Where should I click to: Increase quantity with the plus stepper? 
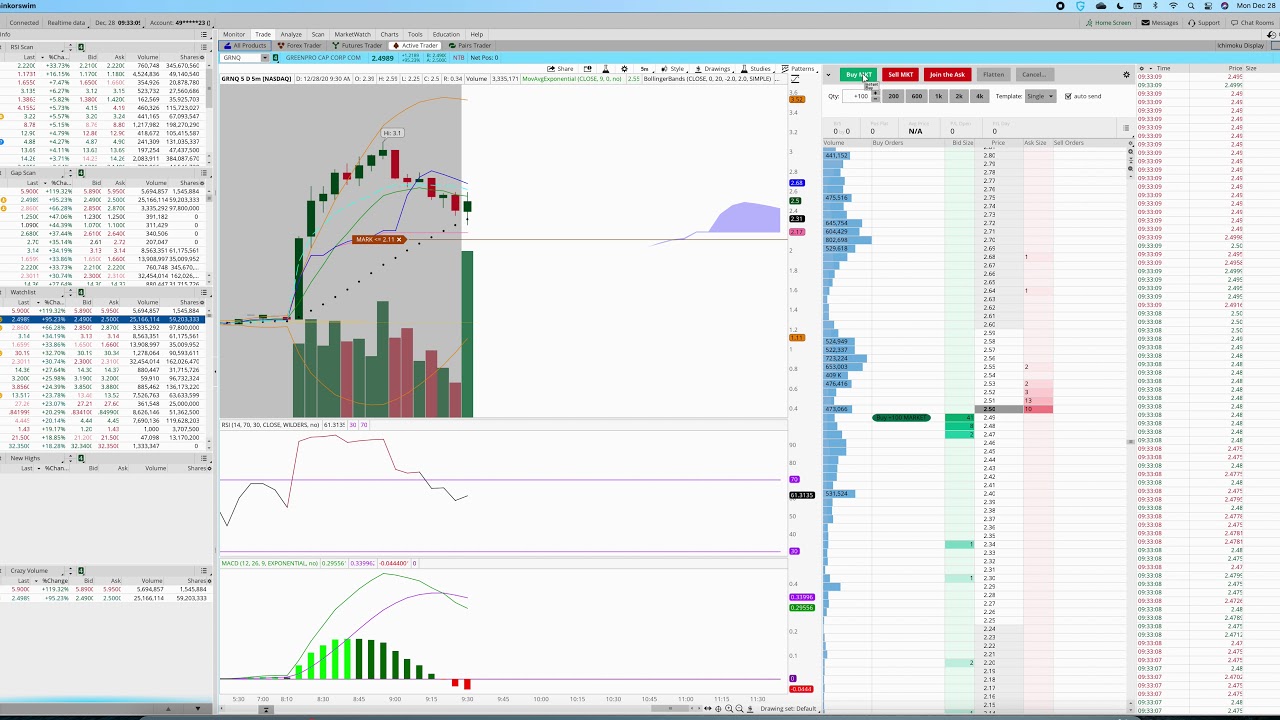tap(875, 93)
